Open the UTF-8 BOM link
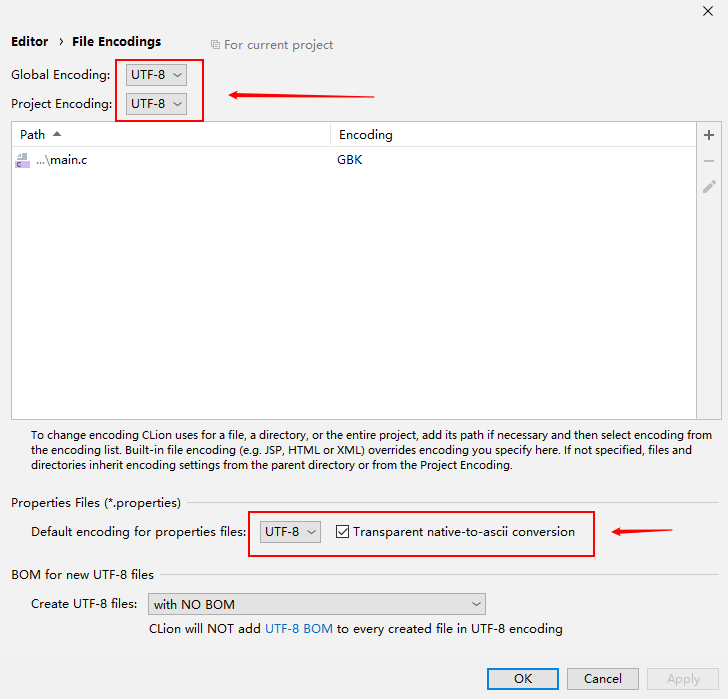Screen dimensions: 728x699 pos(299,628)
